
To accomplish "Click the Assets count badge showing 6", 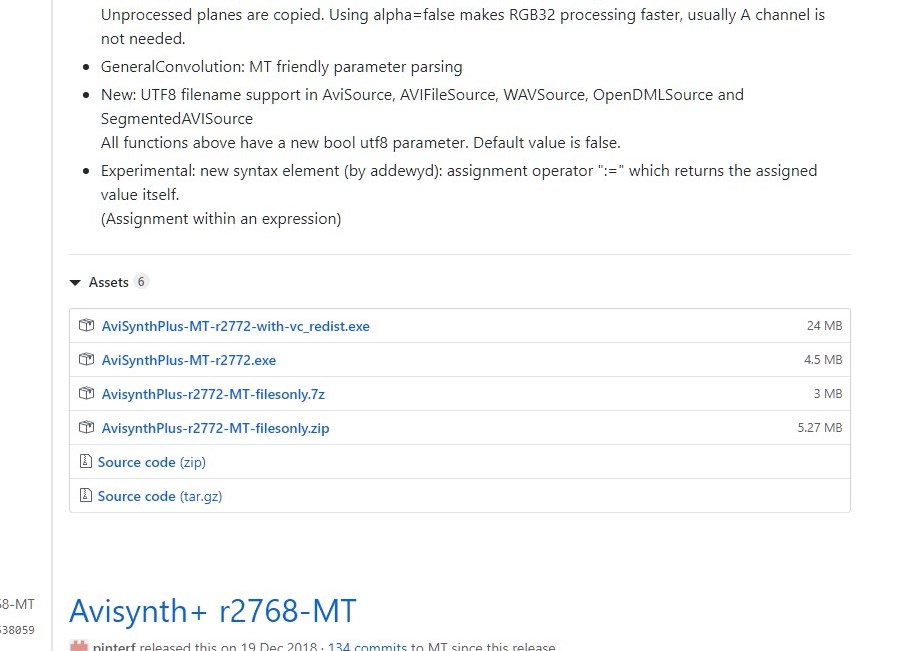I will 141,282.
